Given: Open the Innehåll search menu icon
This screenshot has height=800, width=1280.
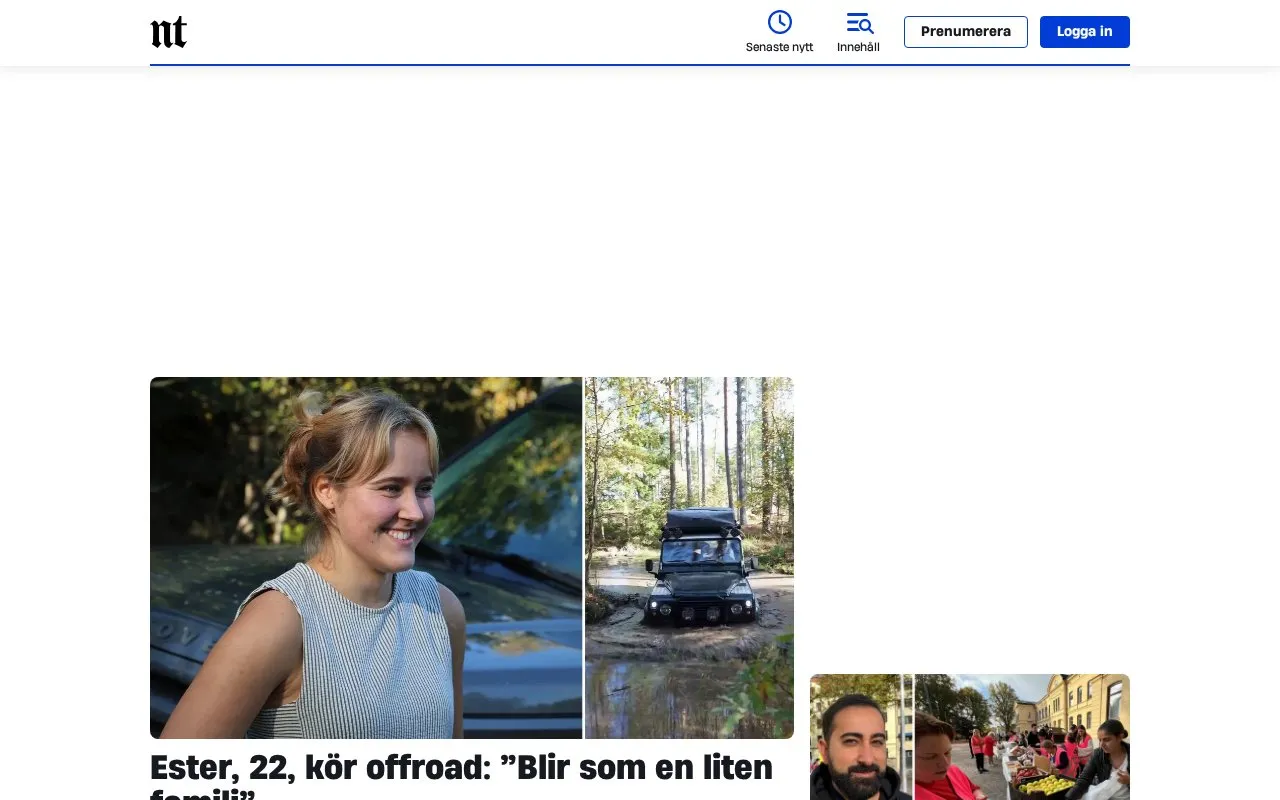Looking at the screenshot, I should pyautogui.click(x=859, y=22).
